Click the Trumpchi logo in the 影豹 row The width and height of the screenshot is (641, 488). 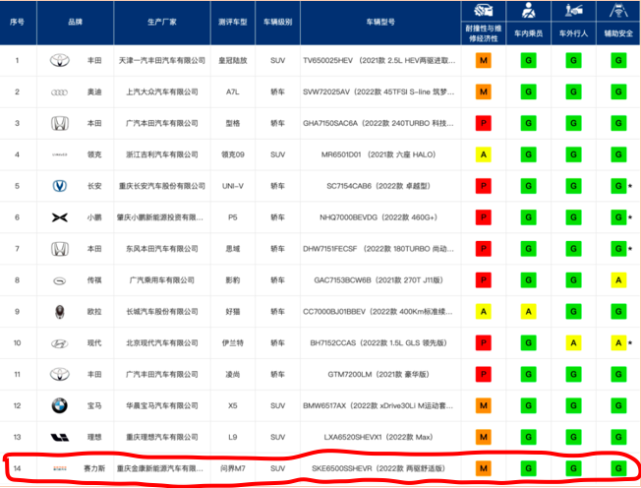tap(60, 281)
